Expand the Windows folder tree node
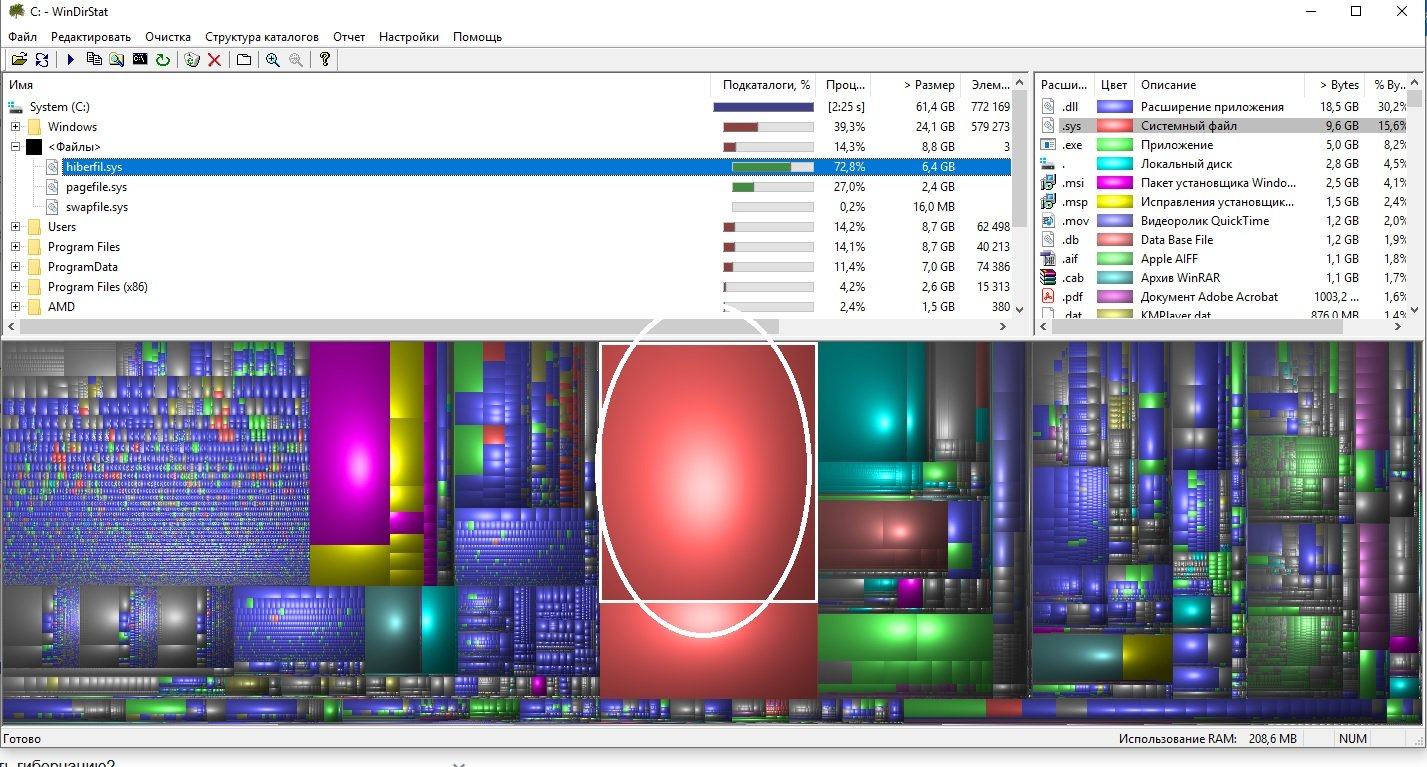The width and height of the screenshot is (1427, 767). [15, 127]
